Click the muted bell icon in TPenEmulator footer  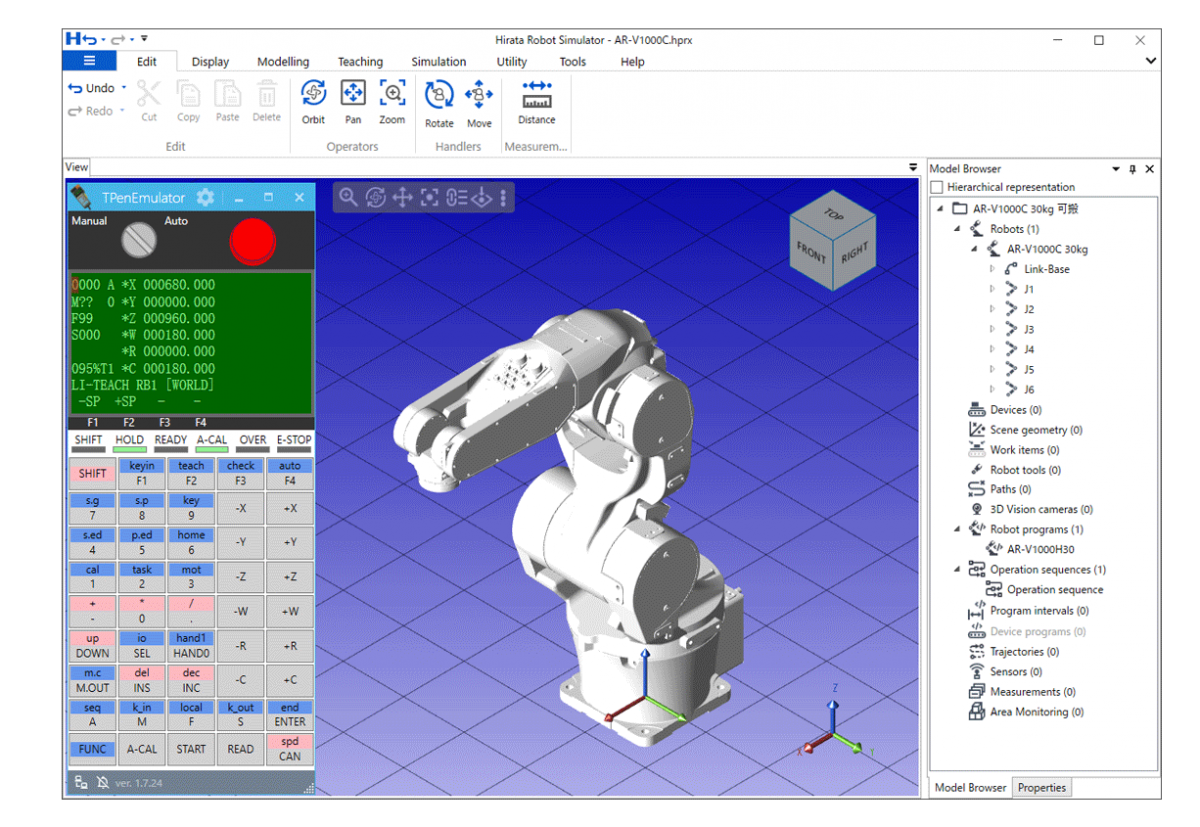[x=103, y=782]
